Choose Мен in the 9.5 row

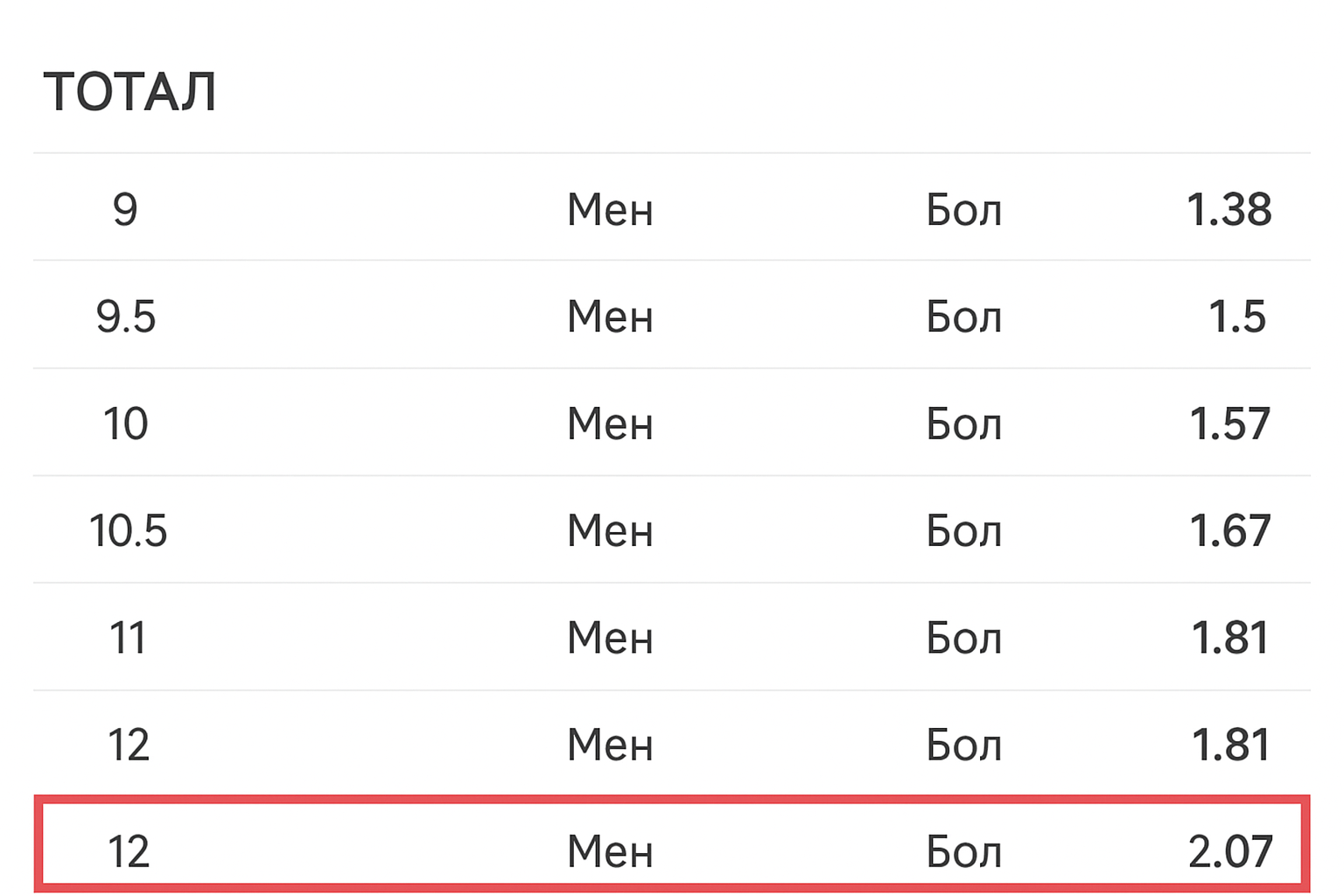[x=610, y=317]
